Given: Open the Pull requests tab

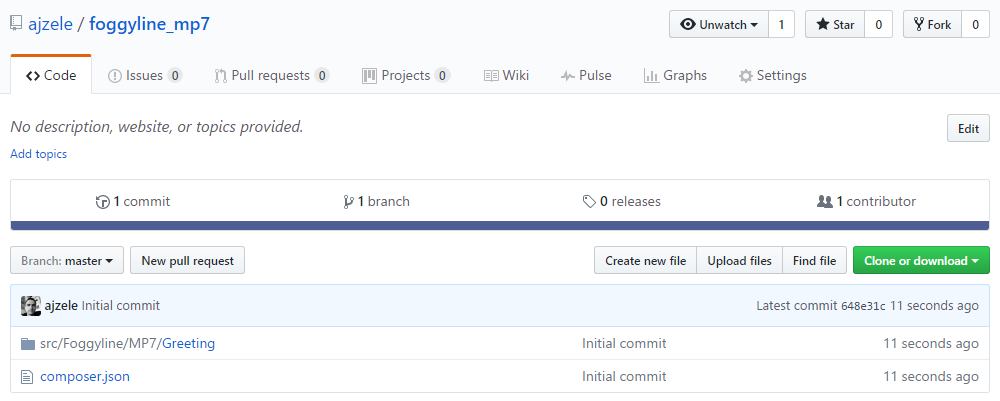Looking at the screenshot, I should tap(271, 75).
